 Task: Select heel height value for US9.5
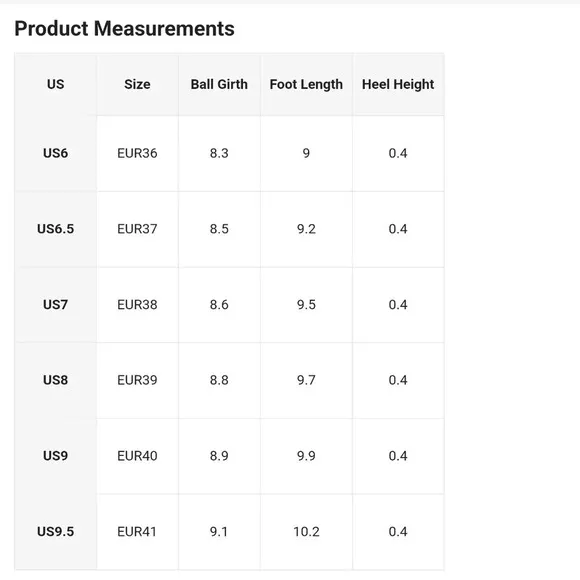(x=398, y=532)
